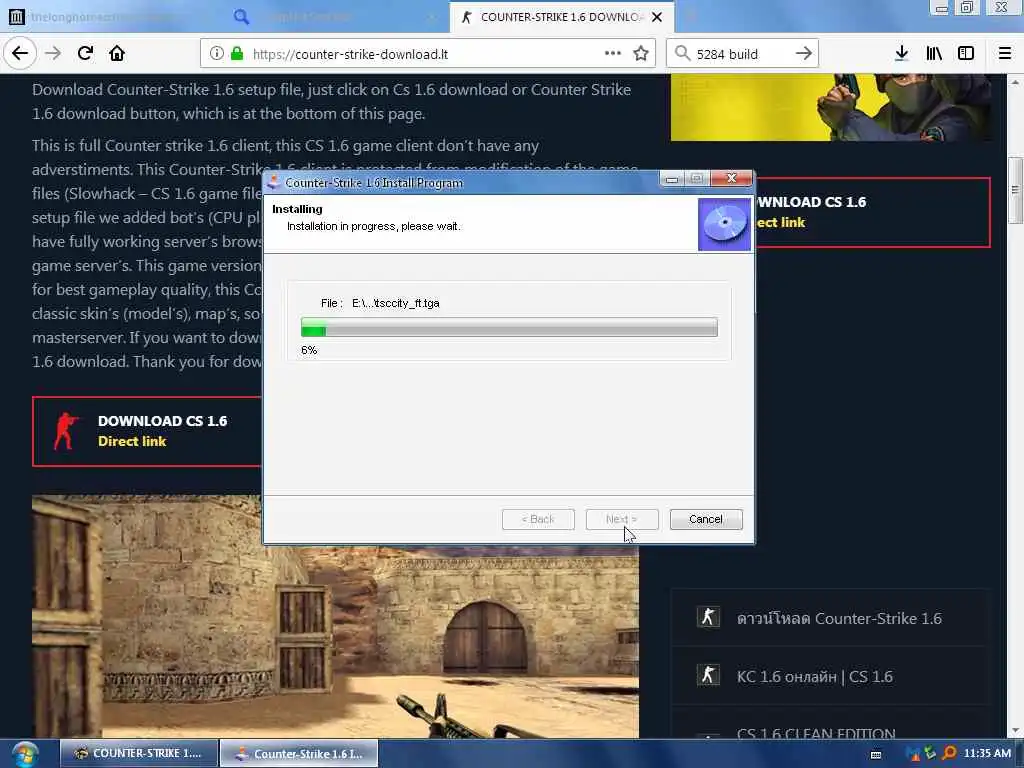Viewport: 1024px width, 768px height.
Task: Click the search field containing 5284 build
Action: (x=743, y=54)
